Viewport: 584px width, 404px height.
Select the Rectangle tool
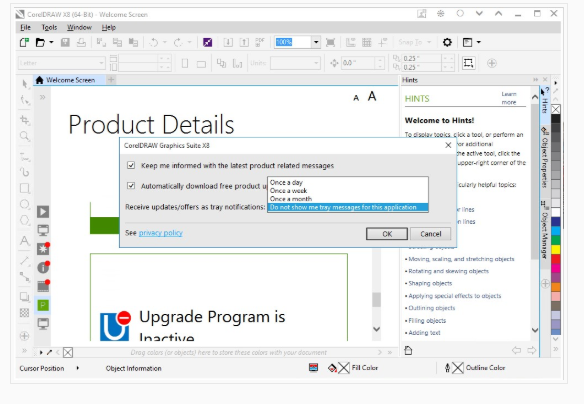25,188
